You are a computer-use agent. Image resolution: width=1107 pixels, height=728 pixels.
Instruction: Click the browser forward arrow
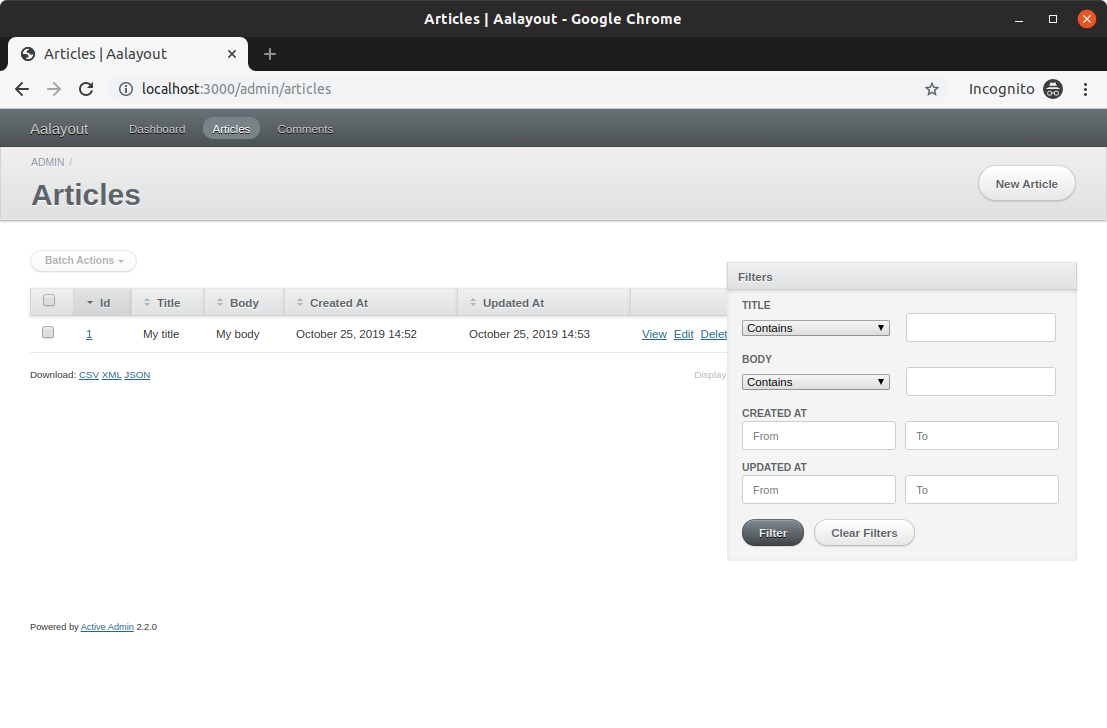click(54, 89)
